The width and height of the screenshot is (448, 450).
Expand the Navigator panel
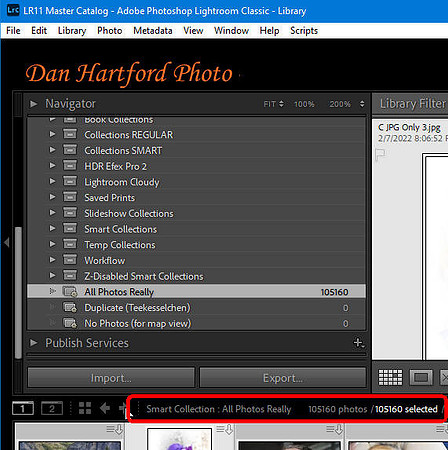33,104
